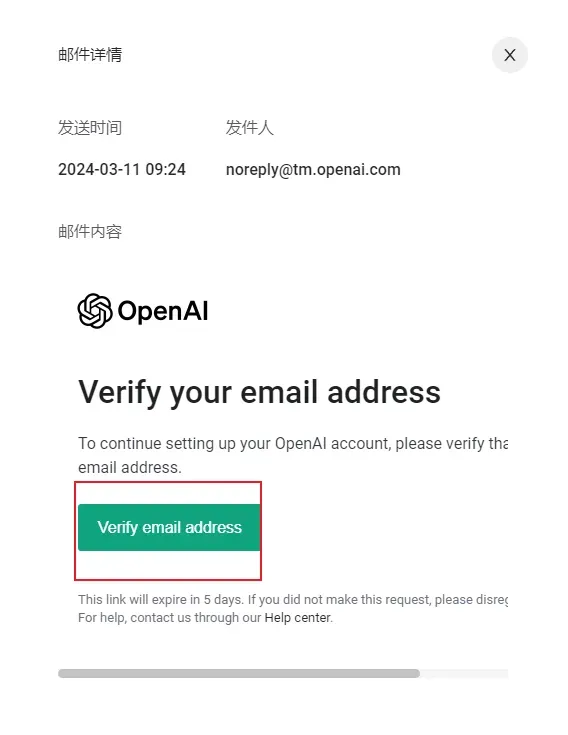Click the 邮件内容 section label
The height and width of the screenshot is (735, 568).
point(90,232)
